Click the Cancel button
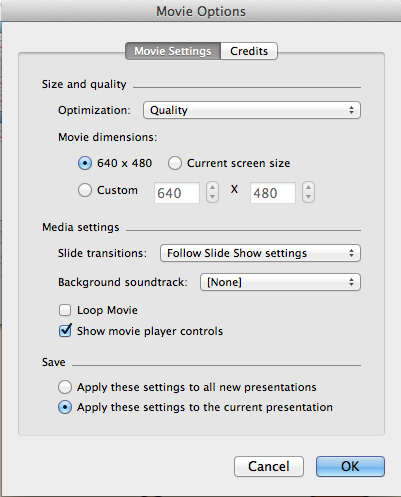 pos(269,466)
